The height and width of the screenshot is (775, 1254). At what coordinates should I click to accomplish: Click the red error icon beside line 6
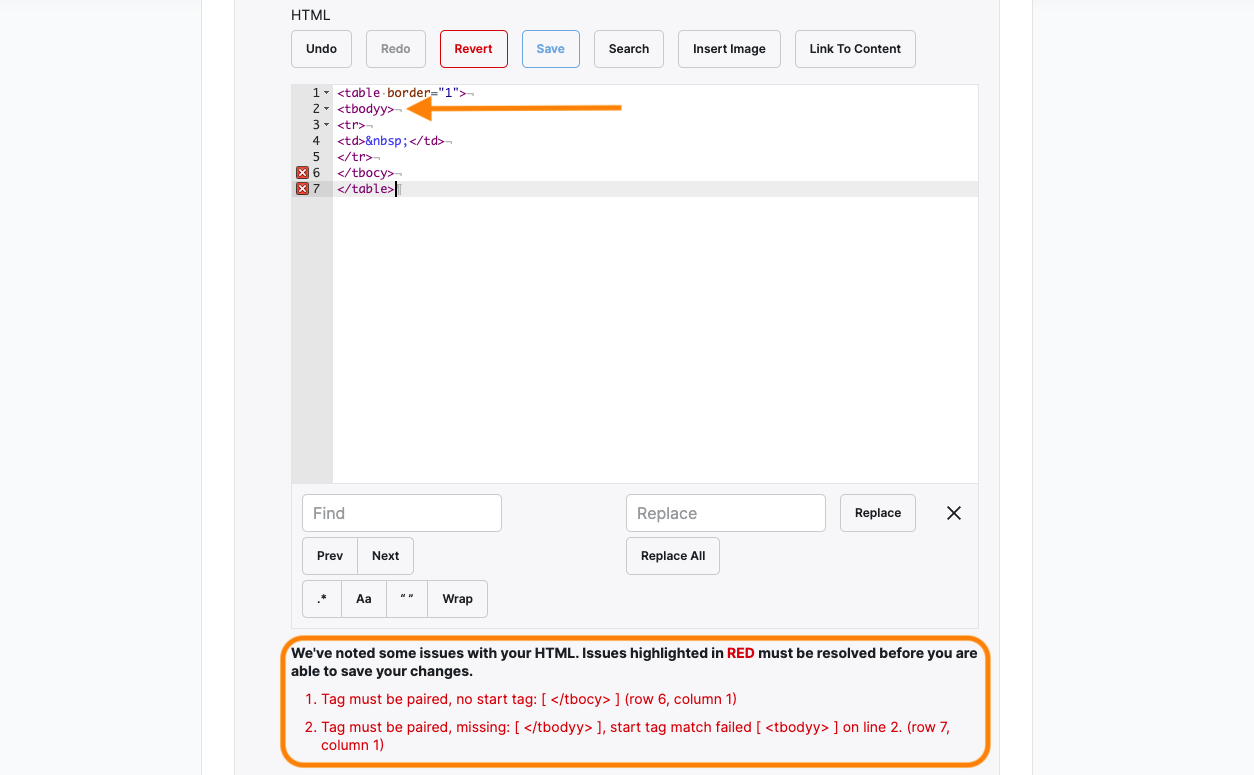point(302,172)
